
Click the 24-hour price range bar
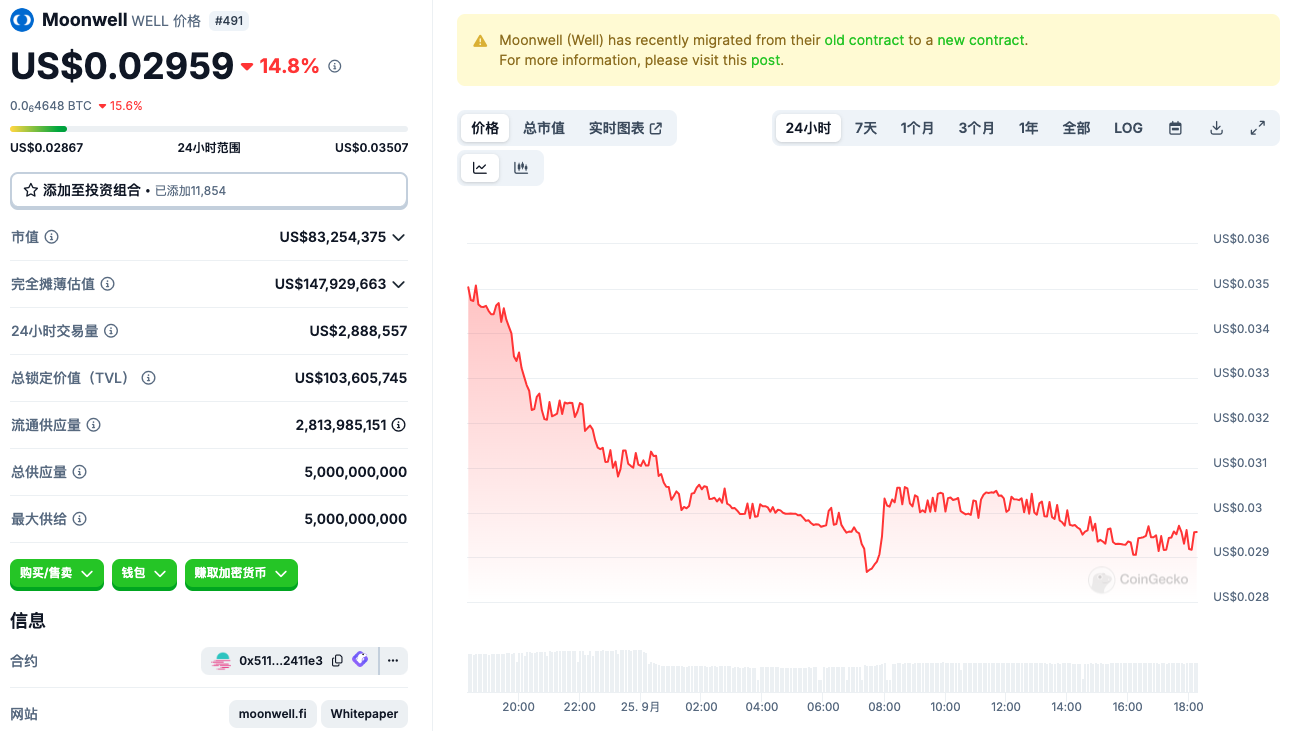[x=208, y=129]
